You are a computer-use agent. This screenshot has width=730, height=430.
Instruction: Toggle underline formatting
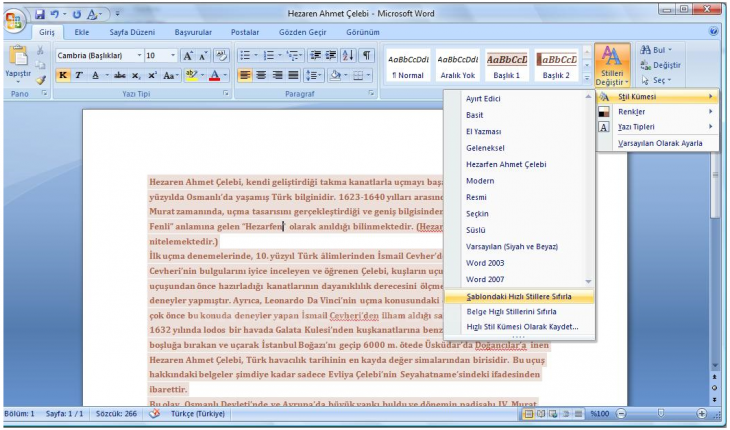tap(95, 75)
